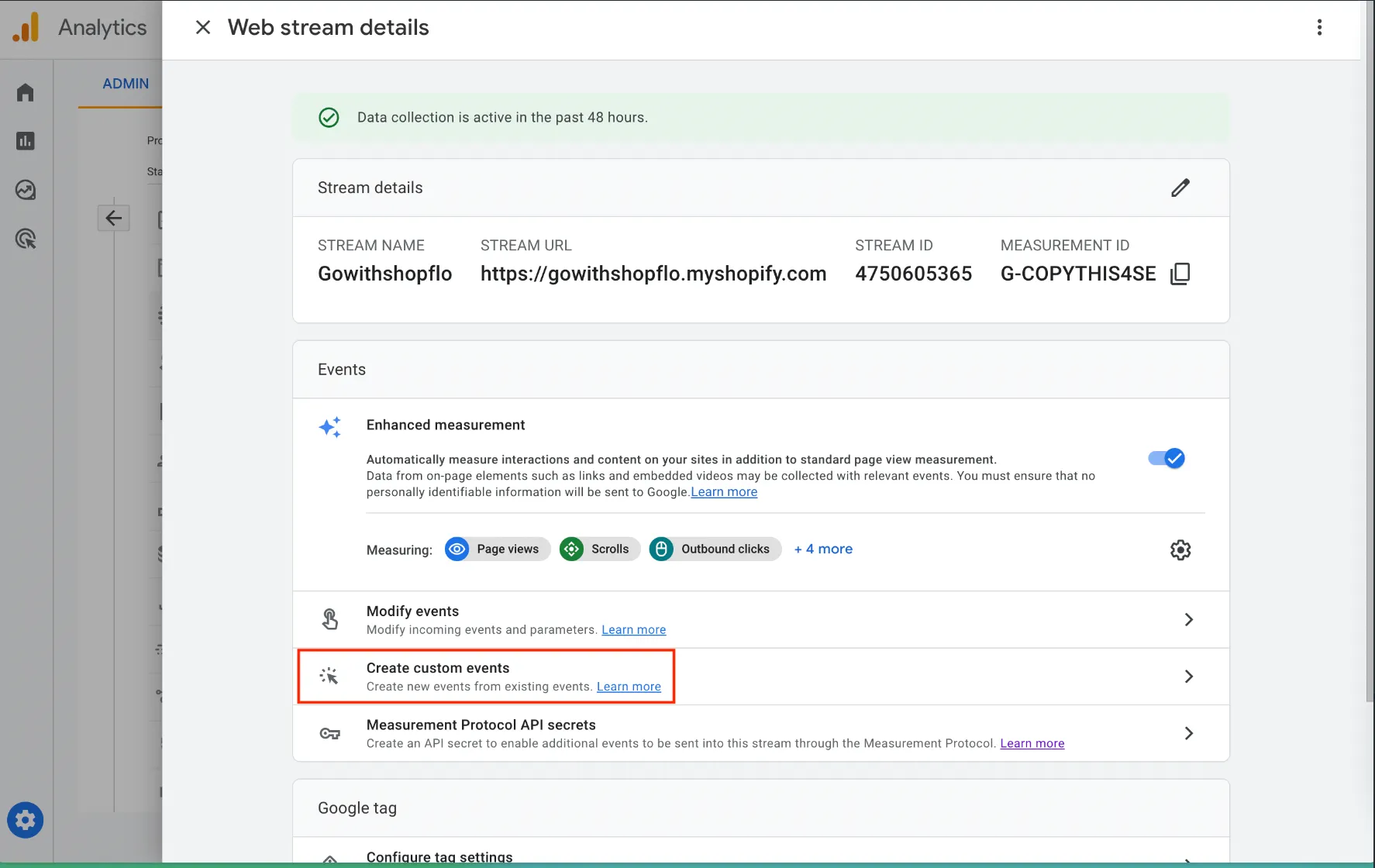Open Explore from the sidebar

(x=26, y=190)
